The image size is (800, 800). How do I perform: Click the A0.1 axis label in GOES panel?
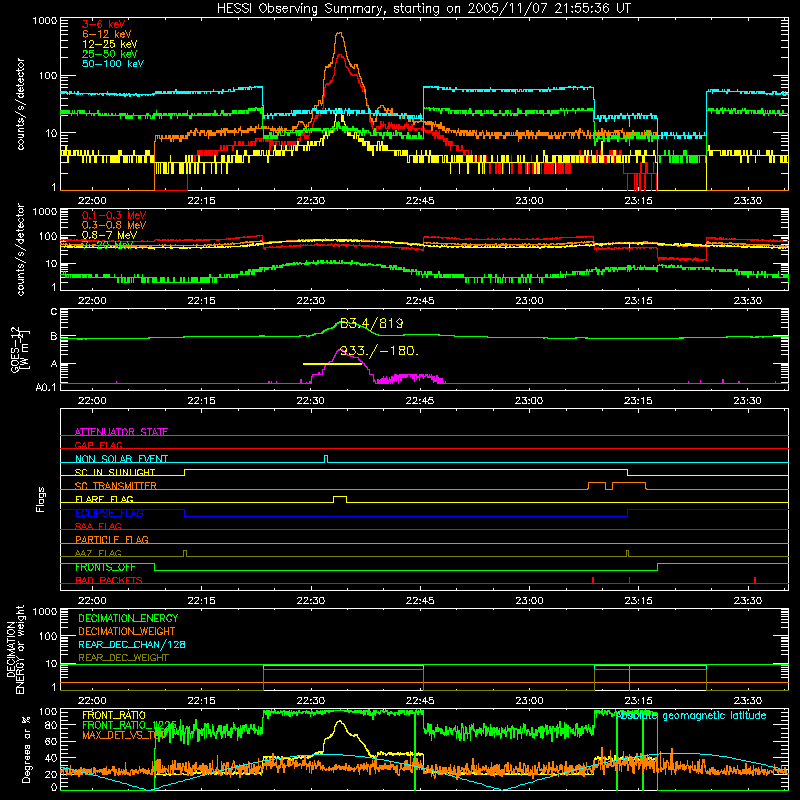click(x=46, y=388)
